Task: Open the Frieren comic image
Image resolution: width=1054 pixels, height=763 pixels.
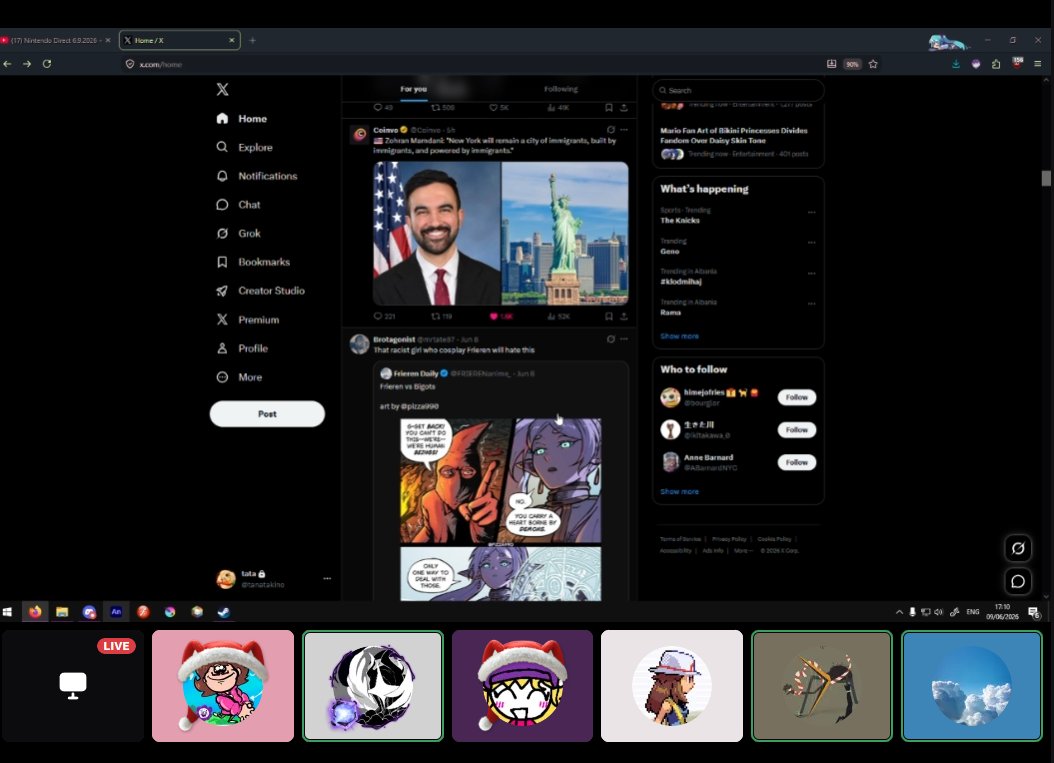Action: click(500, 509)
